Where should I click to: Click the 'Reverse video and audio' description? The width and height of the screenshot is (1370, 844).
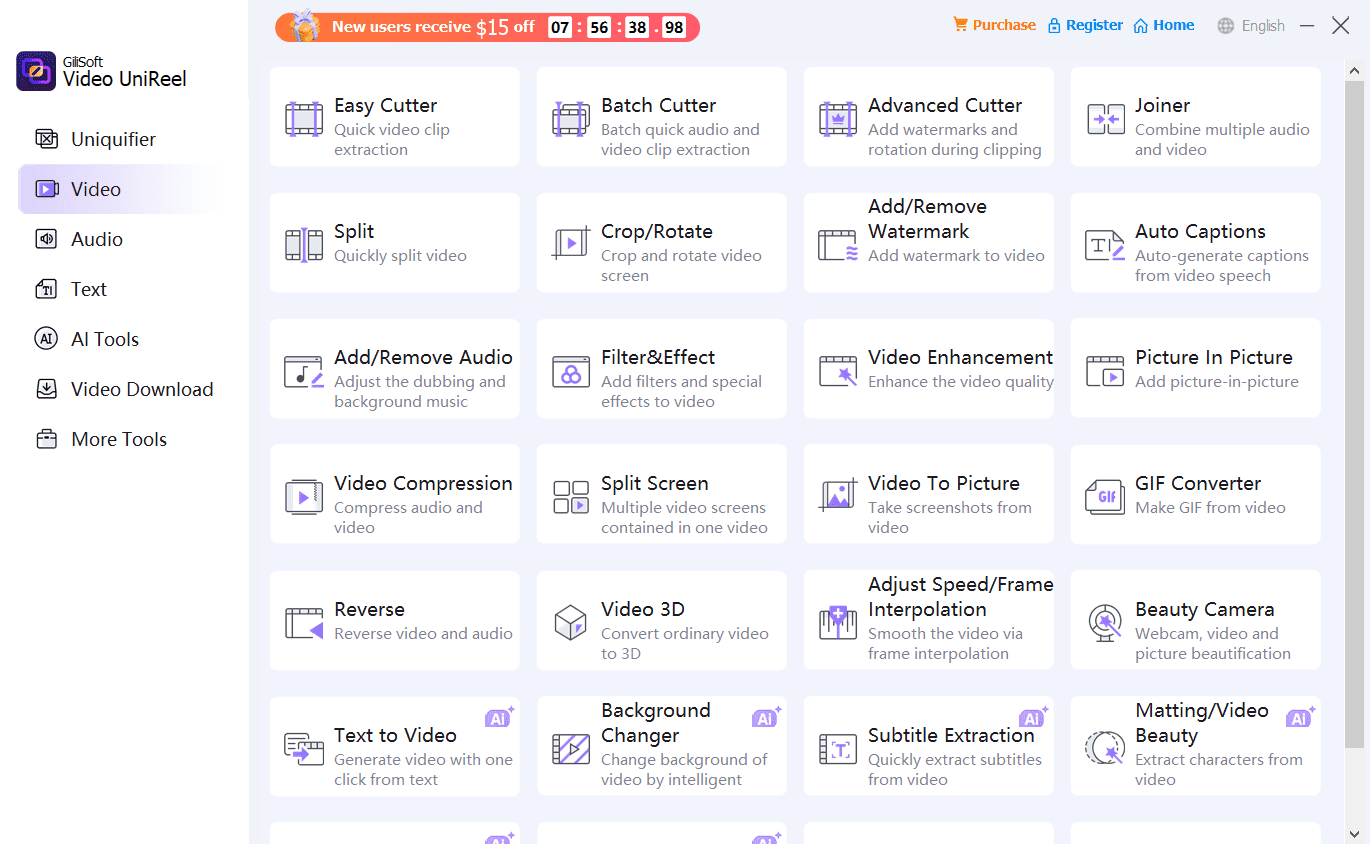pos(423,633)
